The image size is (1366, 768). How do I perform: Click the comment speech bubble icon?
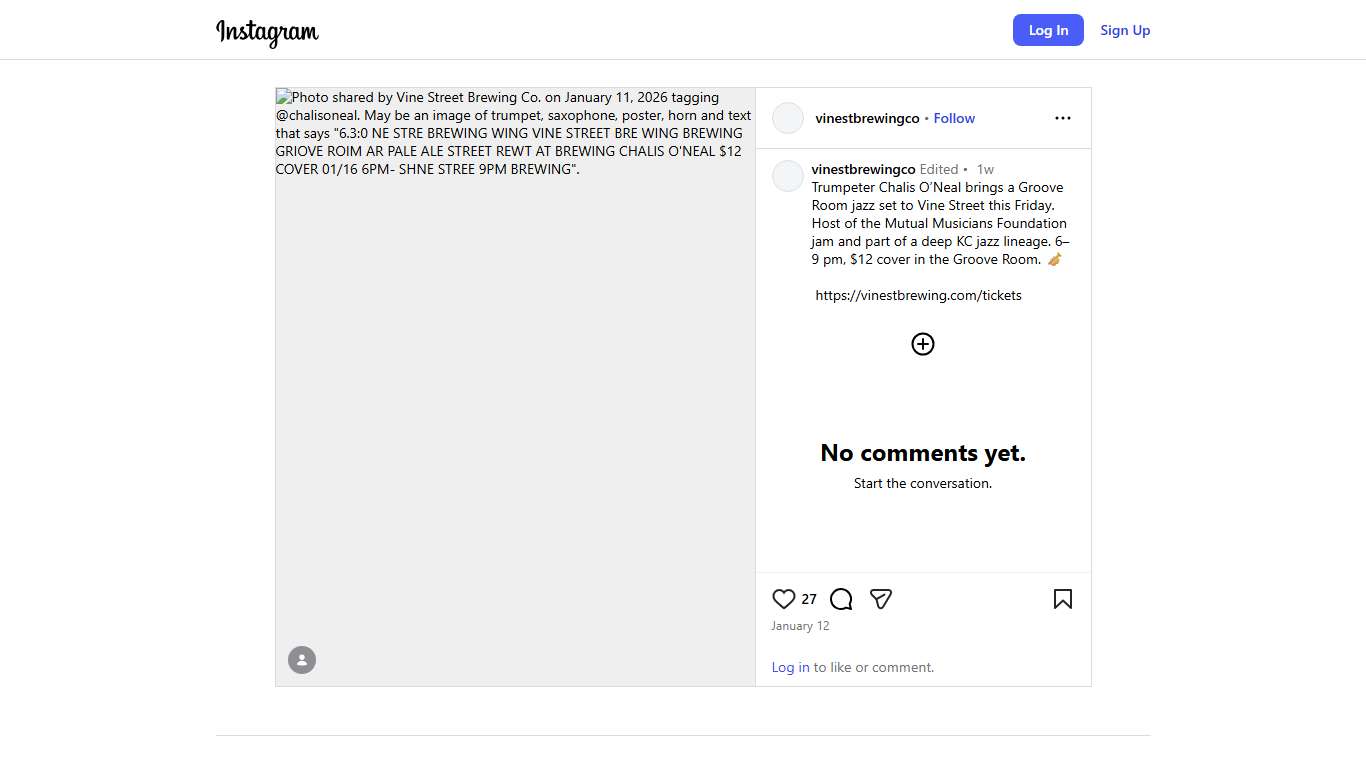click(841, 599)
